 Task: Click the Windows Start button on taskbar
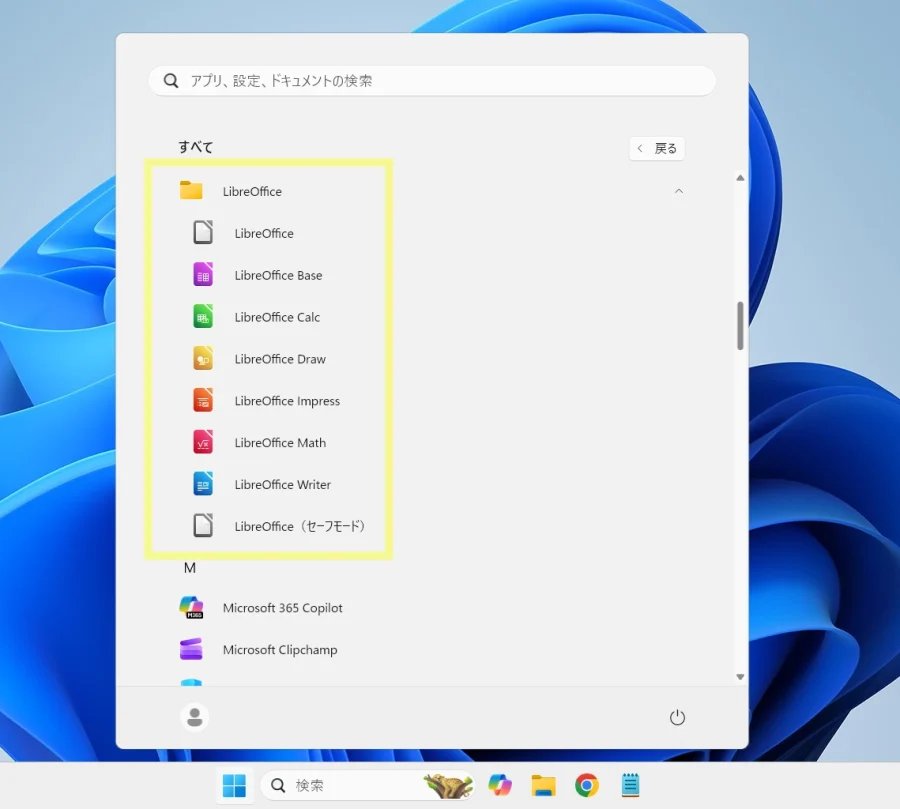[x=234, y=785]
